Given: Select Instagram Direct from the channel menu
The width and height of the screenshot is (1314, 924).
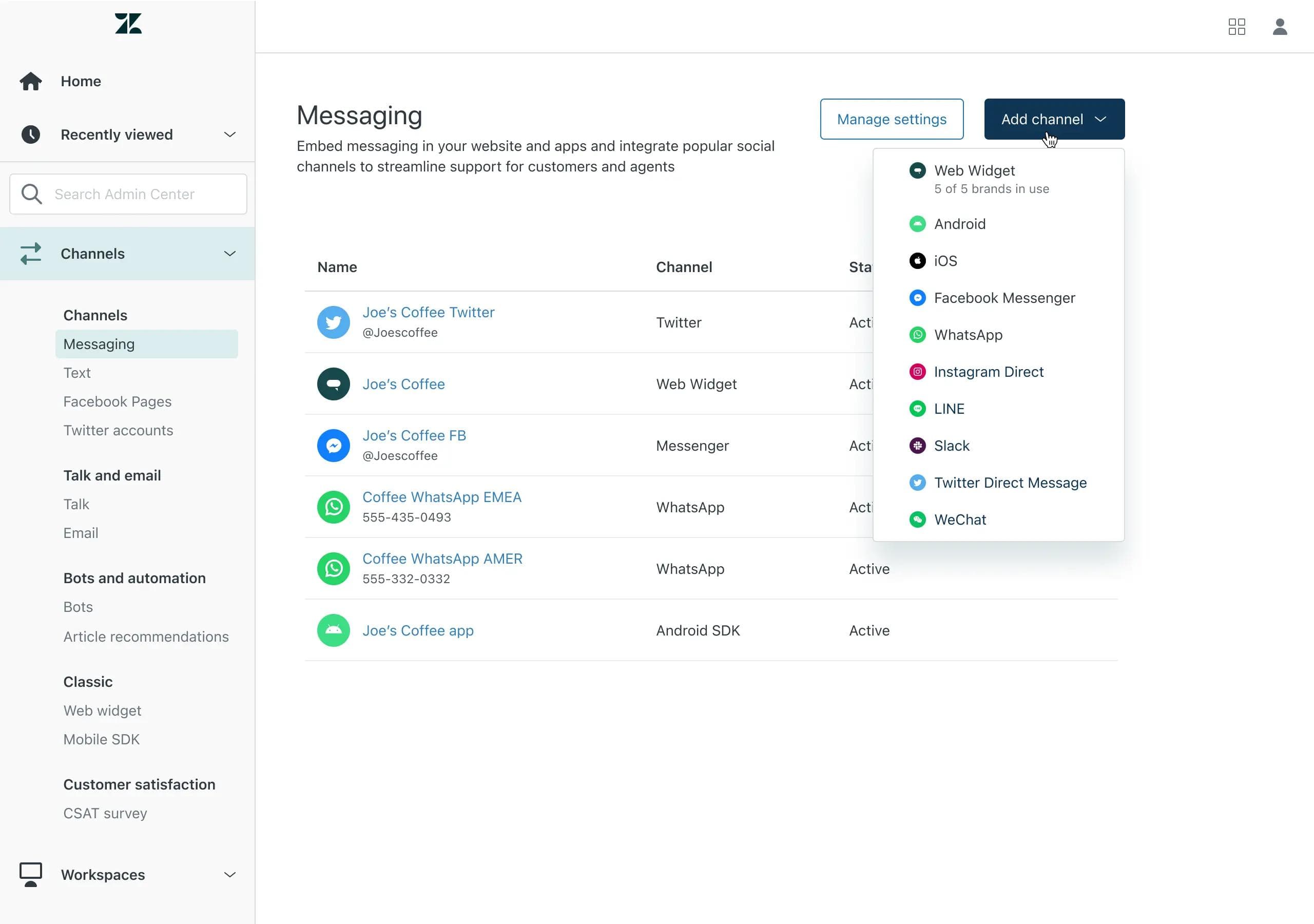Looking at the screenshot, I should click(x=989, y=372).
